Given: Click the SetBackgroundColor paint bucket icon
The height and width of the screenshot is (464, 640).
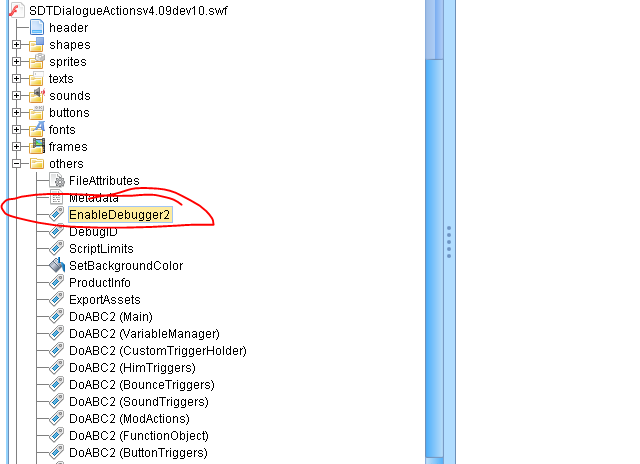Looking at the screenshot, I should coord(57,266).
